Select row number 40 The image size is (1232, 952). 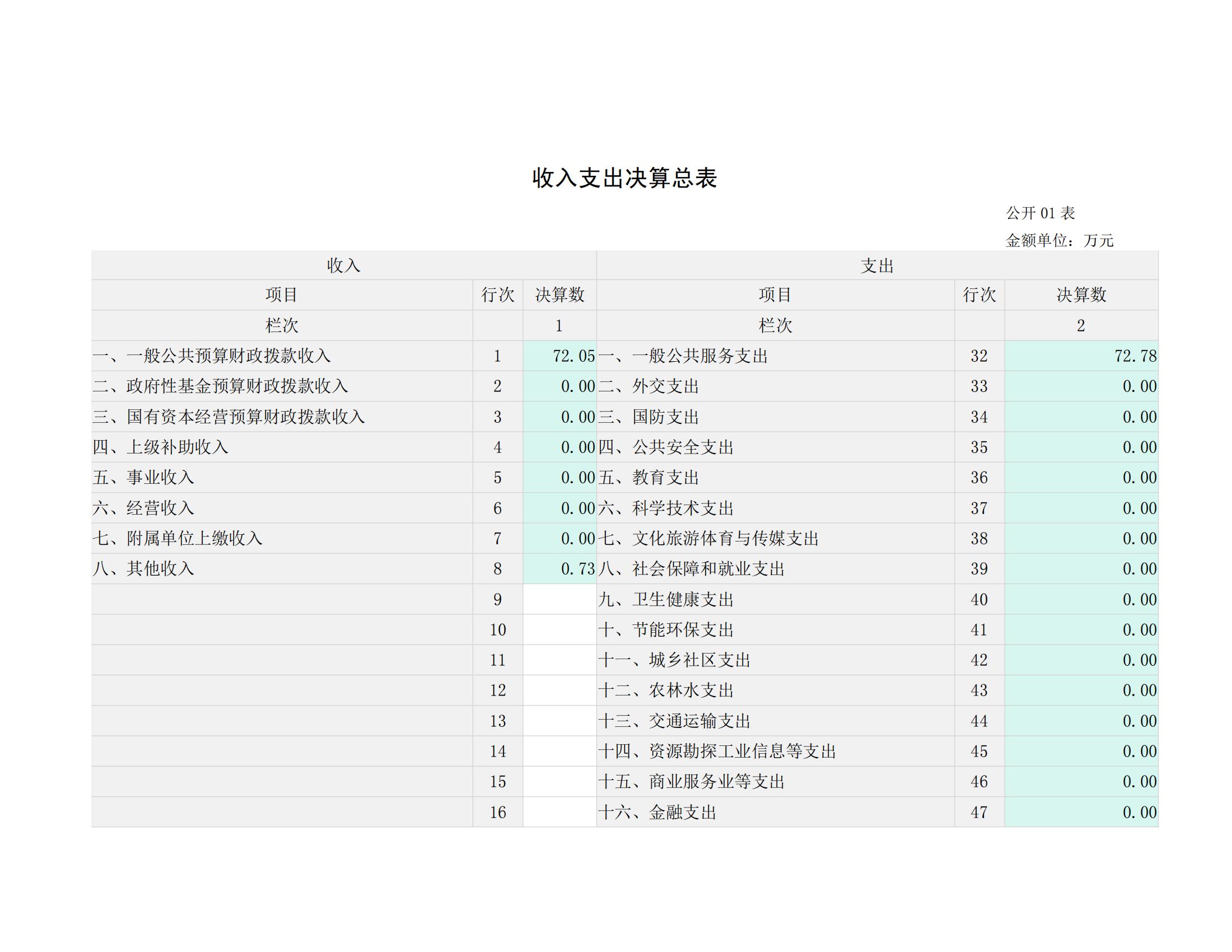tap(979, 599)
